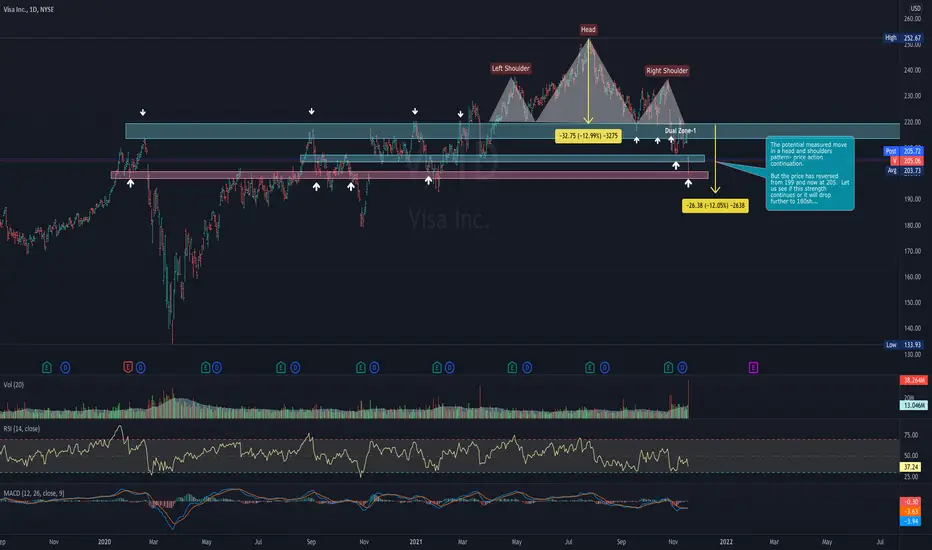932x550 pixels.
Task: Select the Right Shoulder label
Action: pyautogui.click(x=667, y=71)
